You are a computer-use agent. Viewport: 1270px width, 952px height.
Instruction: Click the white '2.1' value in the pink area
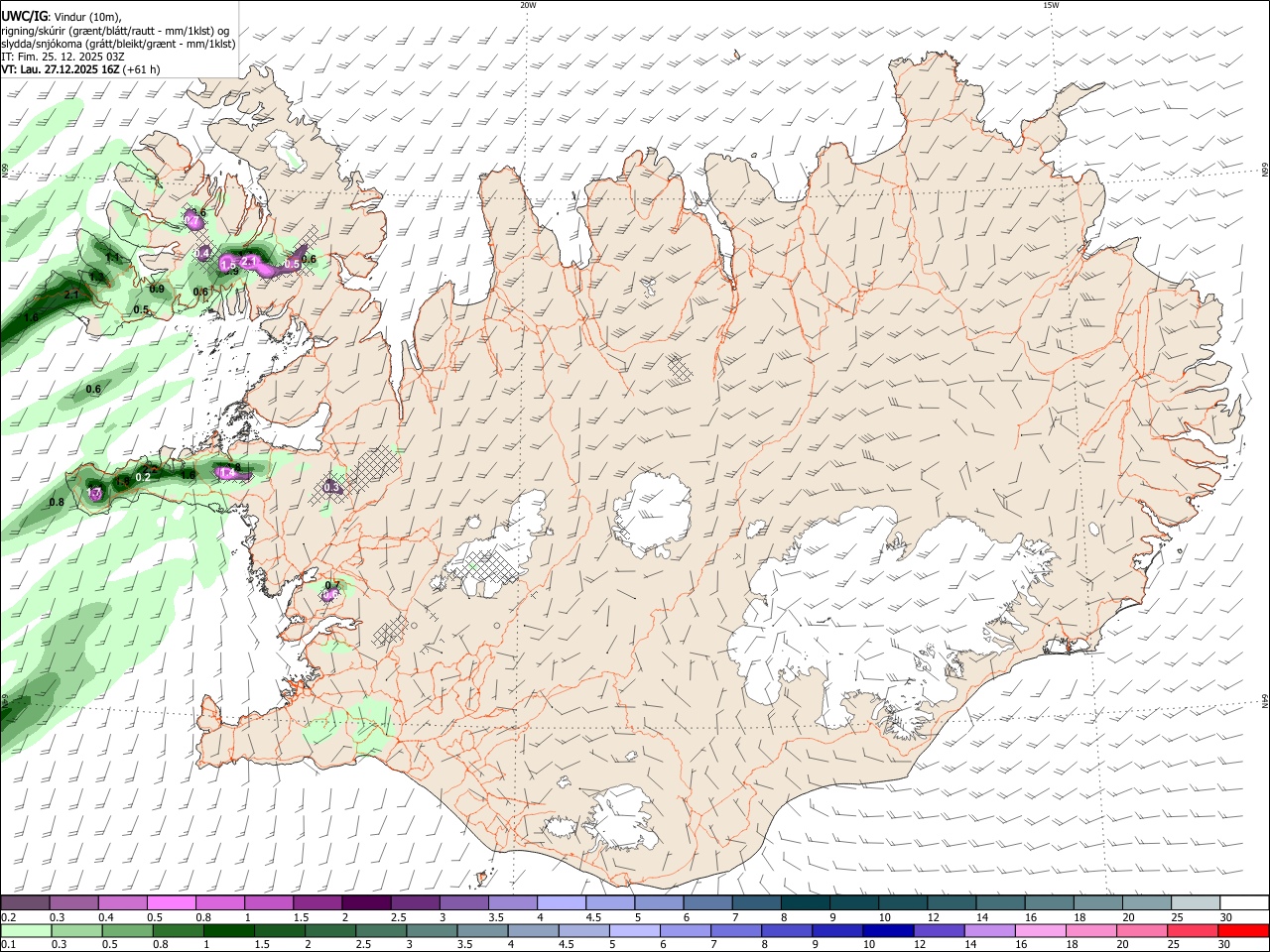click(249, 261)
